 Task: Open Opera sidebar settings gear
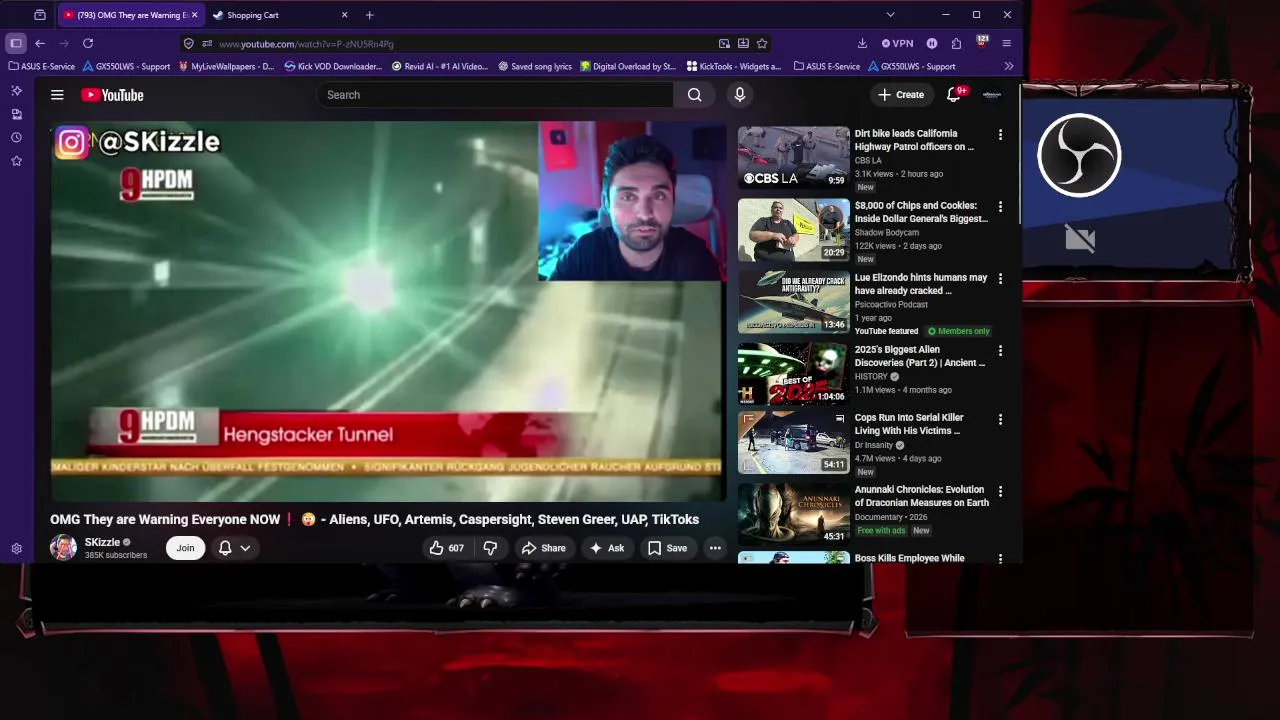[x=16, y=548]
